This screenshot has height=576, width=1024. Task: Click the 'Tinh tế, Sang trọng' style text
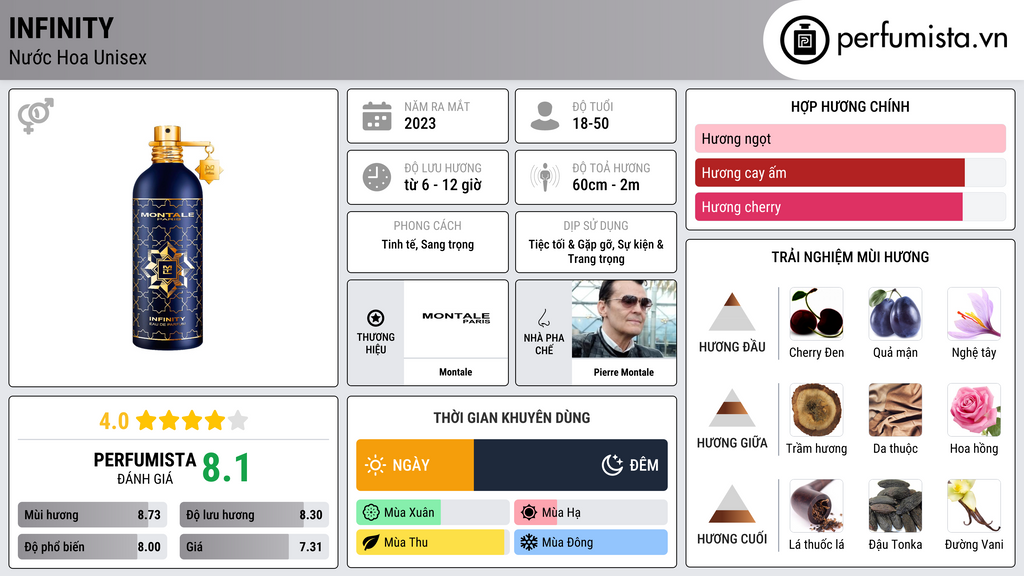pos(428,244)
